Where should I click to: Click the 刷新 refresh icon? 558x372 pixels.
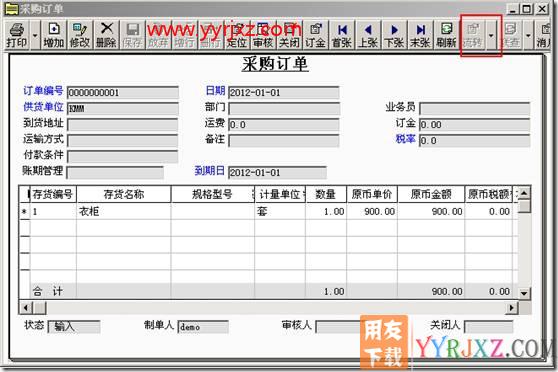(447, 35)
